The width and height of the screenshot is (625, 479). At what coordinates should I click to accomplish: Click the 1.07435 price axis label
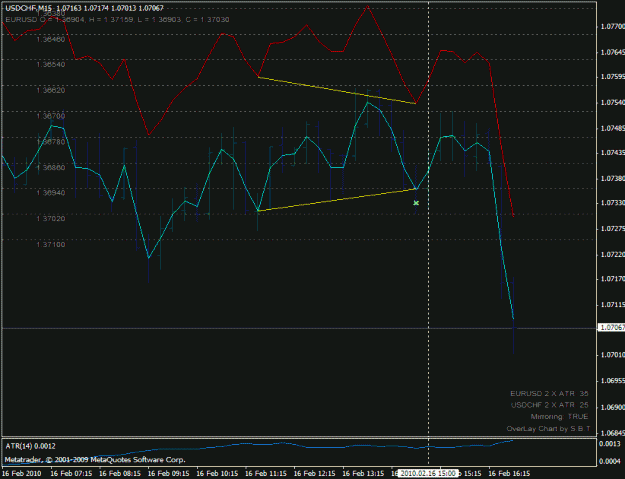pyautogui.click(x=612, y=153)
